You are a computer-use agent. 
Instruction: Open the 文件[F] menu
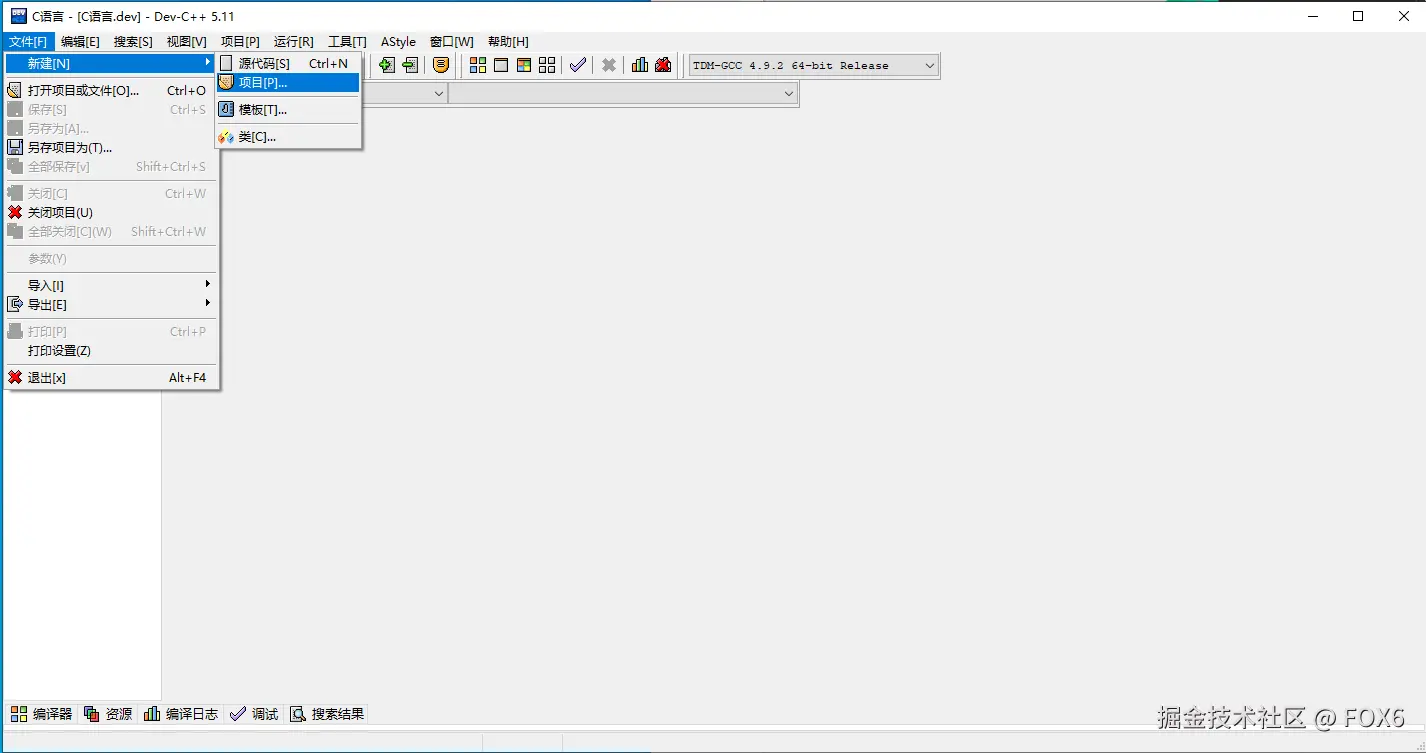28,41
